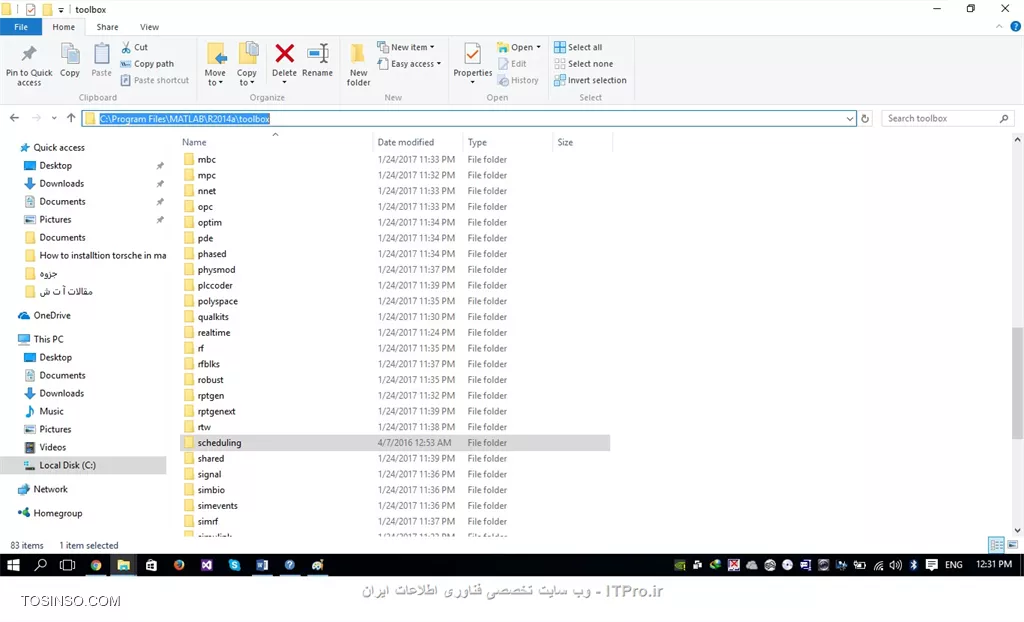1024x622 pixels.
Task: Expand the Open button dropdown arrow
Action: tap(538, 47)
